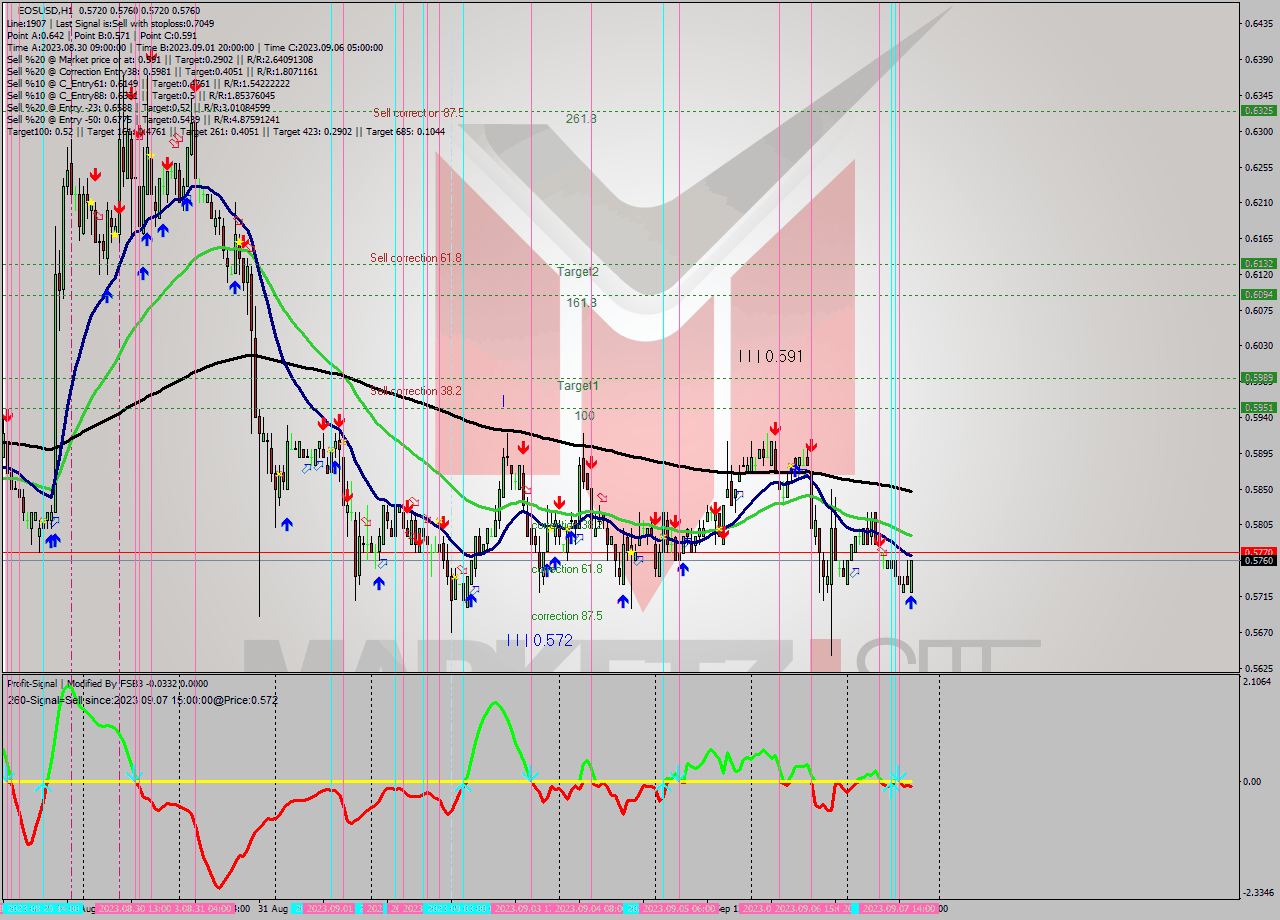
Task: Click the 0.5850 price axis value
Action: pos(1257,489)
